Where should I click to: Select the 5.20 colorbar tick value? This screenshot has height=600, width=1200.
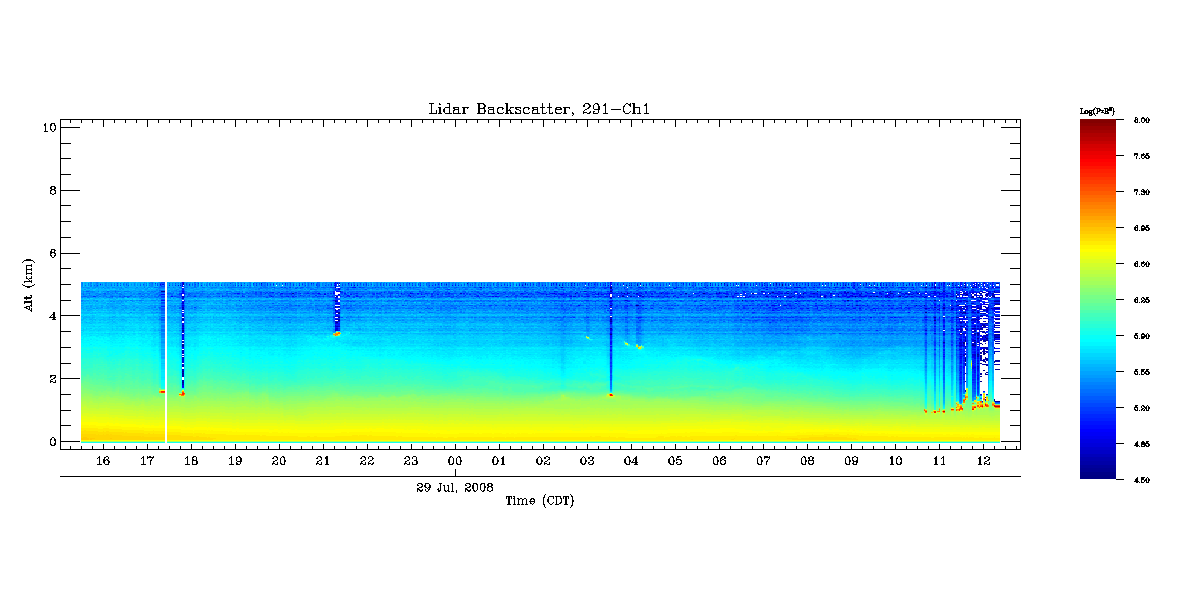[1142, 408]
